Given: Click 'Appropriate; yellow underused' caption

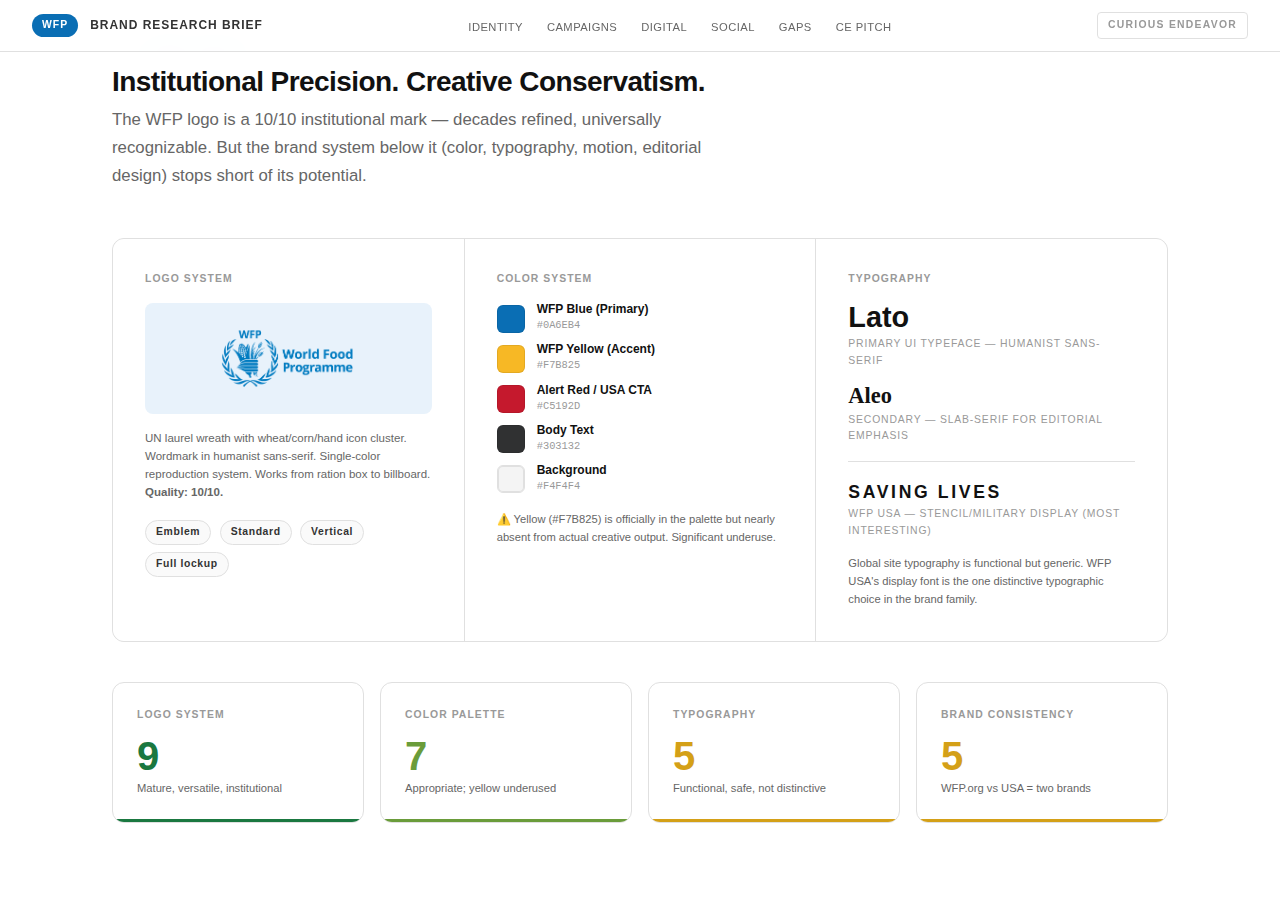Looking at the screenshot, I should pyautogui.click(x=480, y=788).
